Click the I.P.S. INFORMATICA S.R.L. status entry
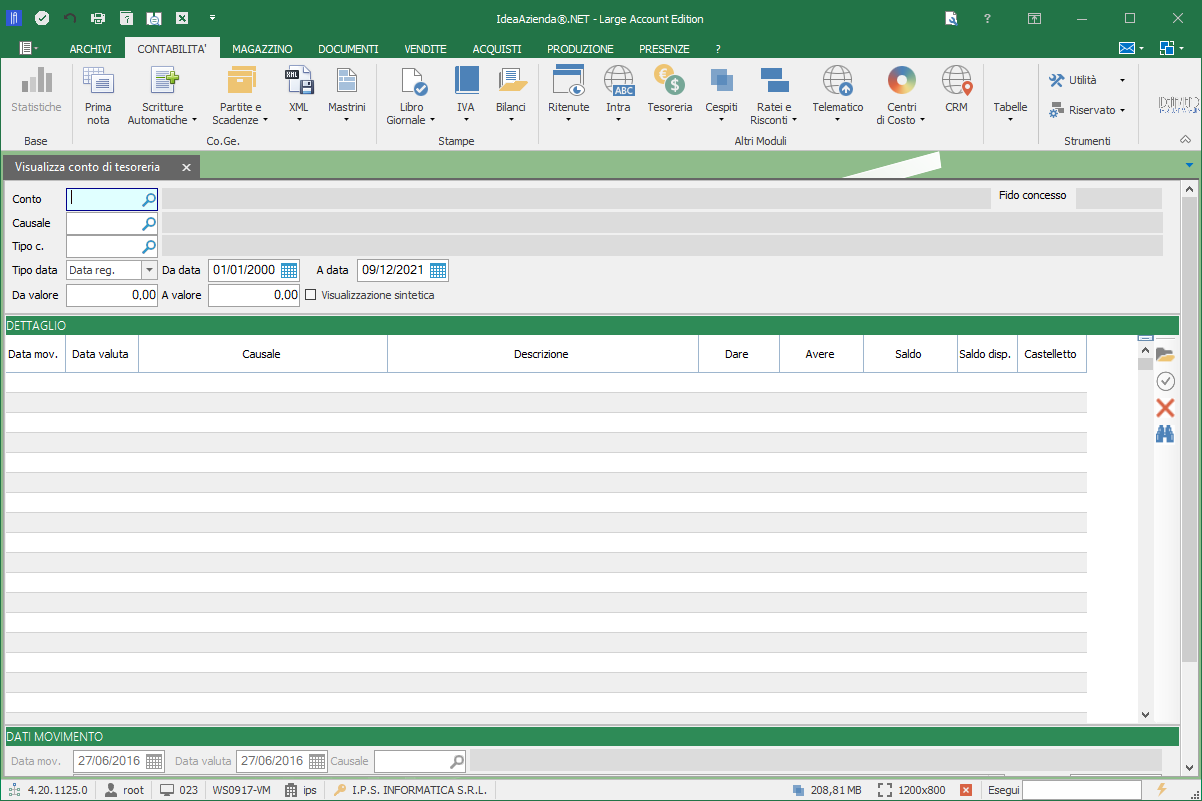The width and height of the screenshot is (1202, 801). point(410,790)
